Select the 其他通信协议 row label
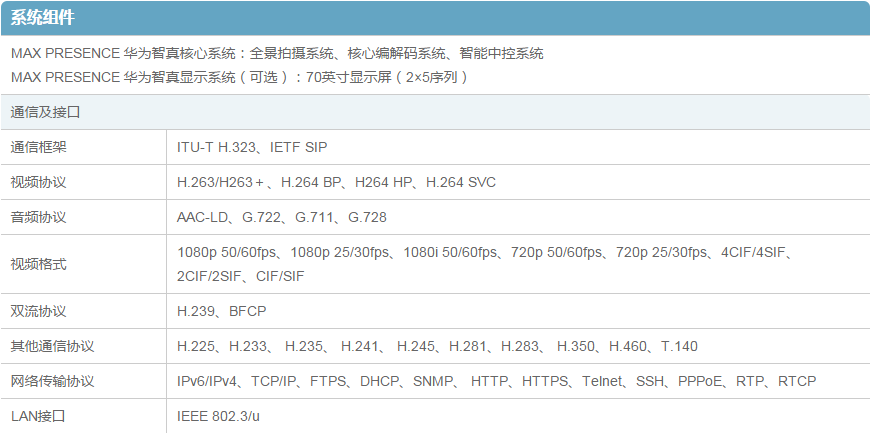The width and height of the screenshot is (871, 433). (52, 346)
